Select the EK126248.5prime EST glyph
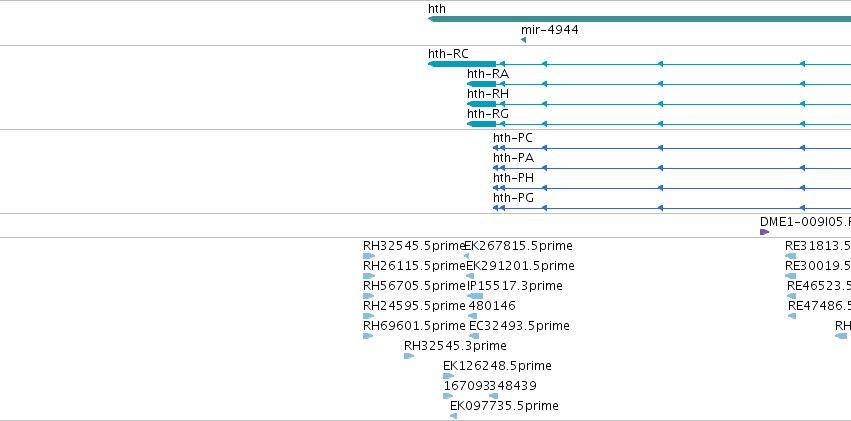The height and width of the screenshot is (421, 851). pos(448,377)
